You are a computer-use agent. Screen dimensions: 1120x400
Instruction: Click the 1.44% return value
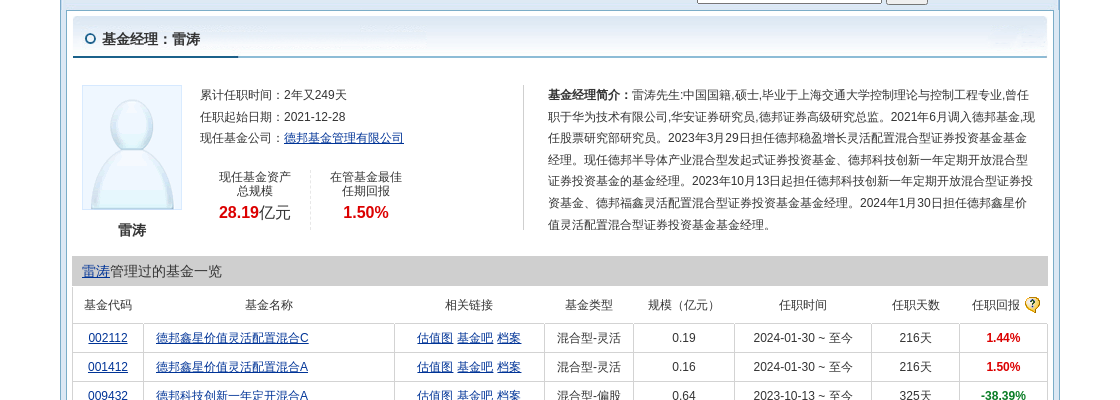pyautogui.click(x=1003, y=338)
